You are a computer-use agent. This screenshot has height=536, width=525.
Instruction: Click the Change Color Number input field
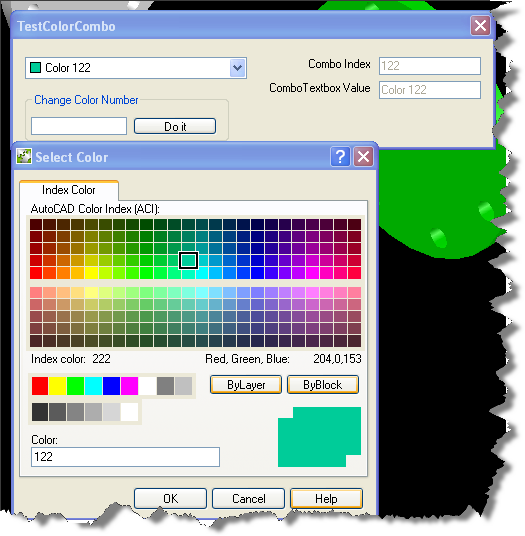tap(79, 126)
